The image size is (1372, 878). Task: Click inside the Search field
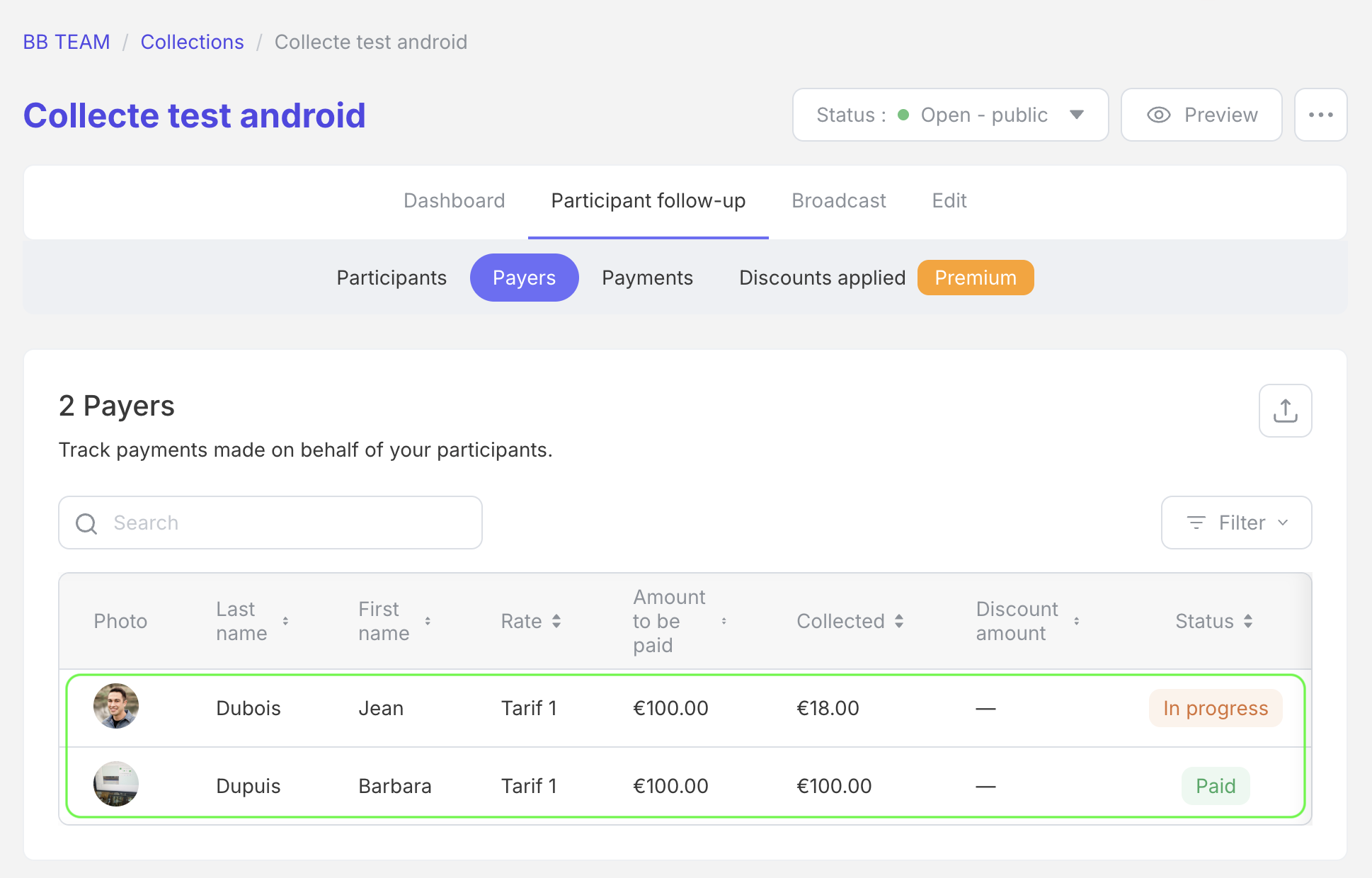[269, 523]
